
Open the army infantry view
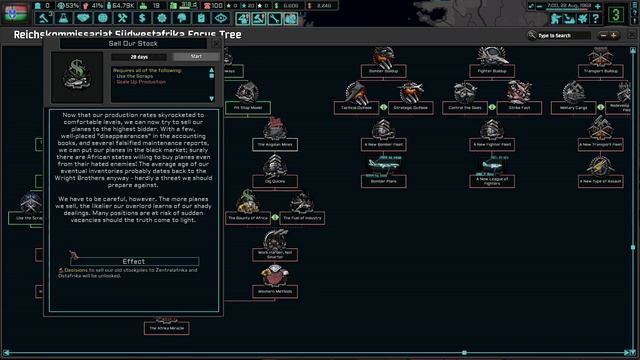[556, 18]
